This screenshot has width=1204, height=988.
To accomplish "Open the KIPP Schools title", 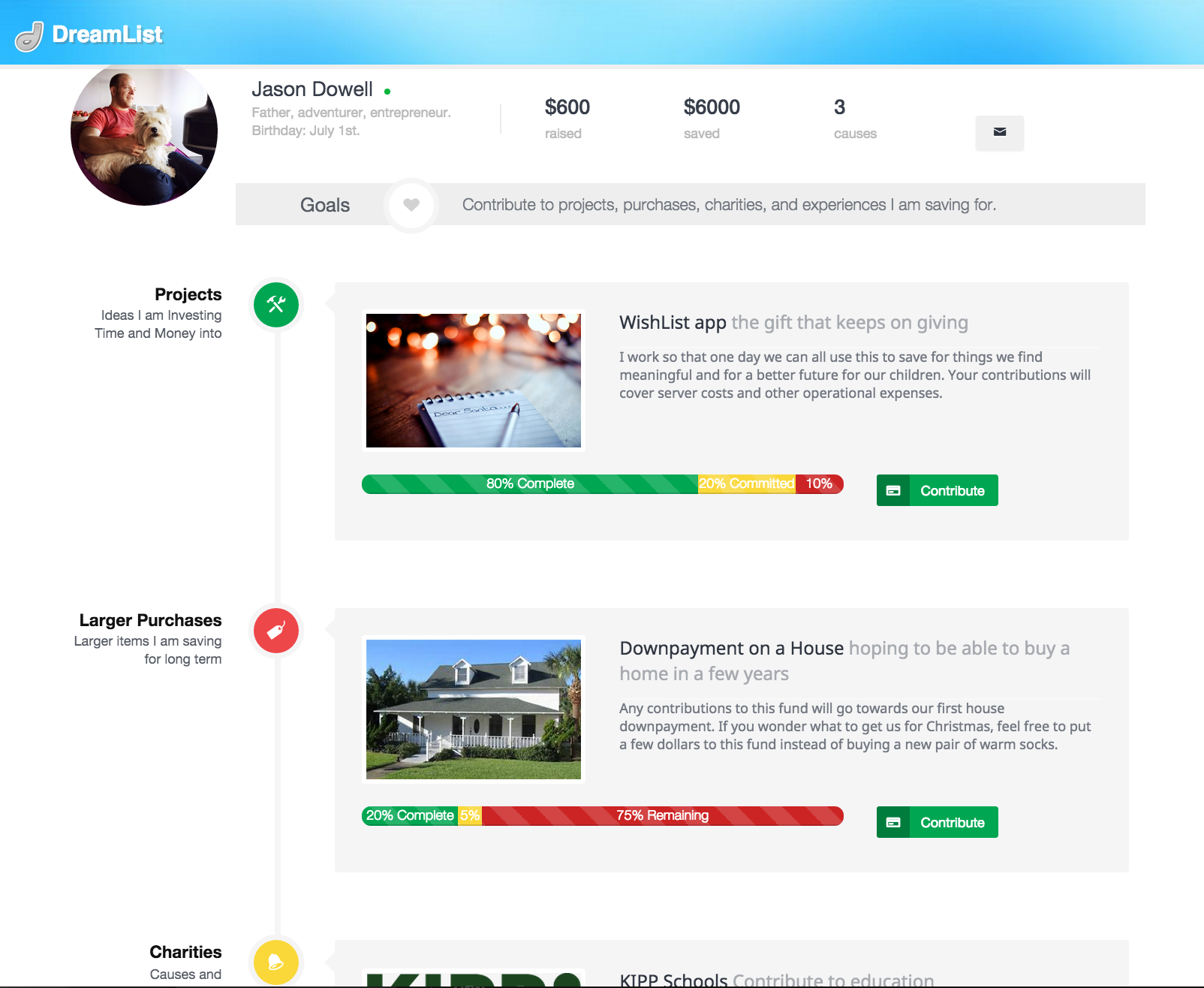I will click(x=673, y=979).
